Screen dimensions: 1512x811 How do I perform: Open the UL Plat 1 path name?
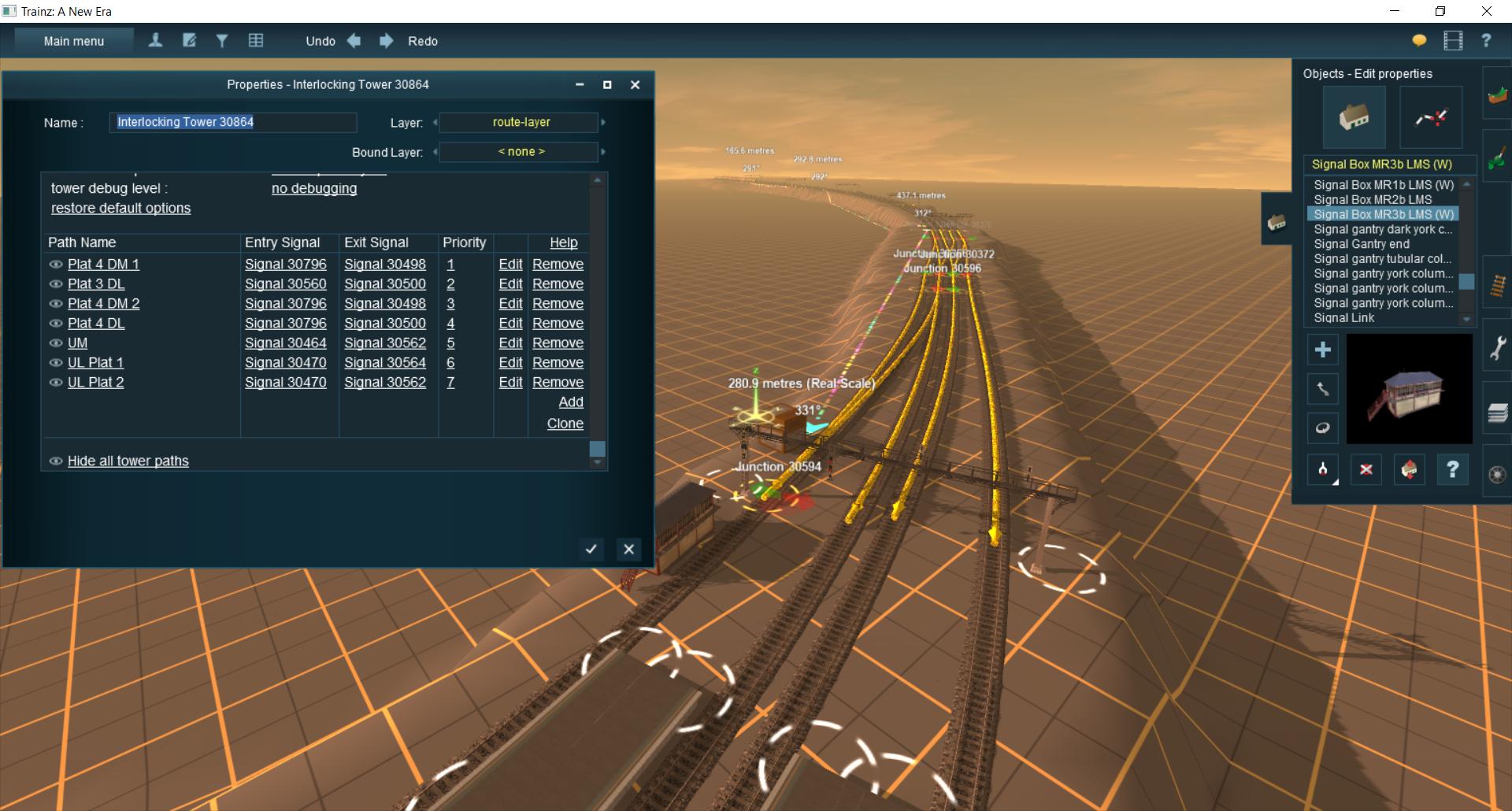pyautogui.click(x=95, y=362)
